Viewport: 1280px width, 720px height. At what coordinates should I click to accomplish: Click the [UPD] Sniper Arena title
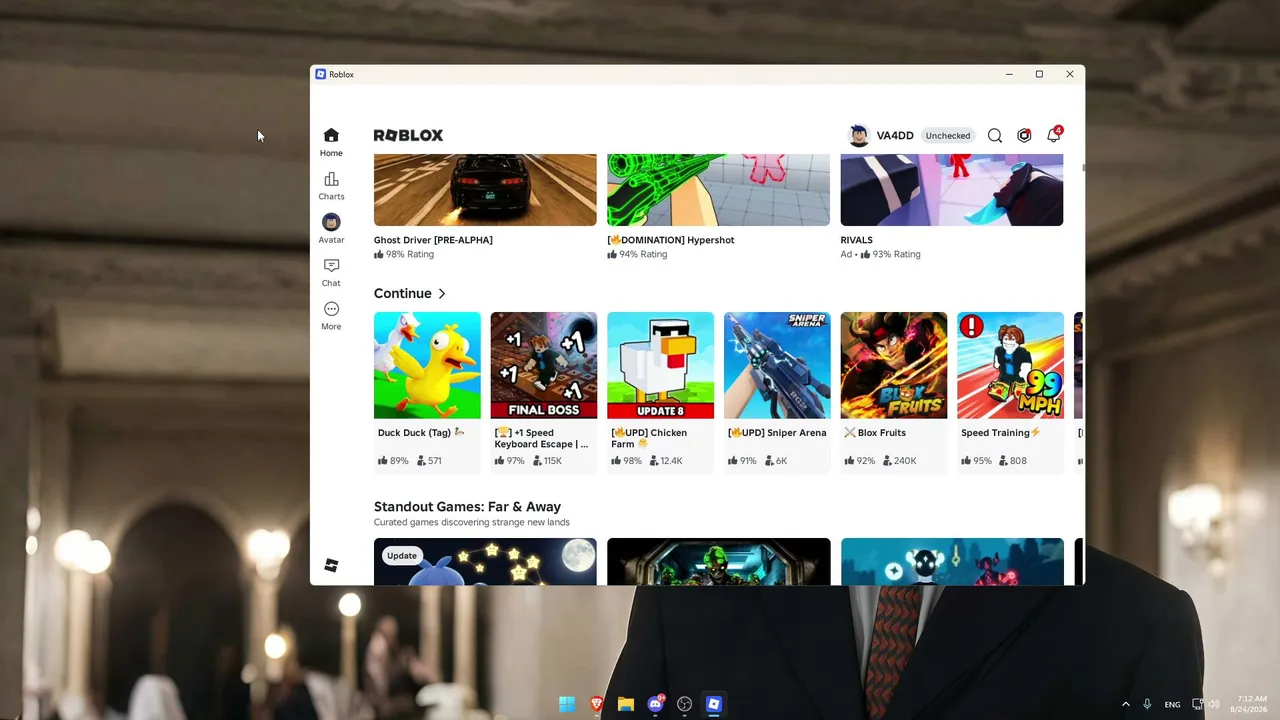pyautogui.click(x=777, y=433)
